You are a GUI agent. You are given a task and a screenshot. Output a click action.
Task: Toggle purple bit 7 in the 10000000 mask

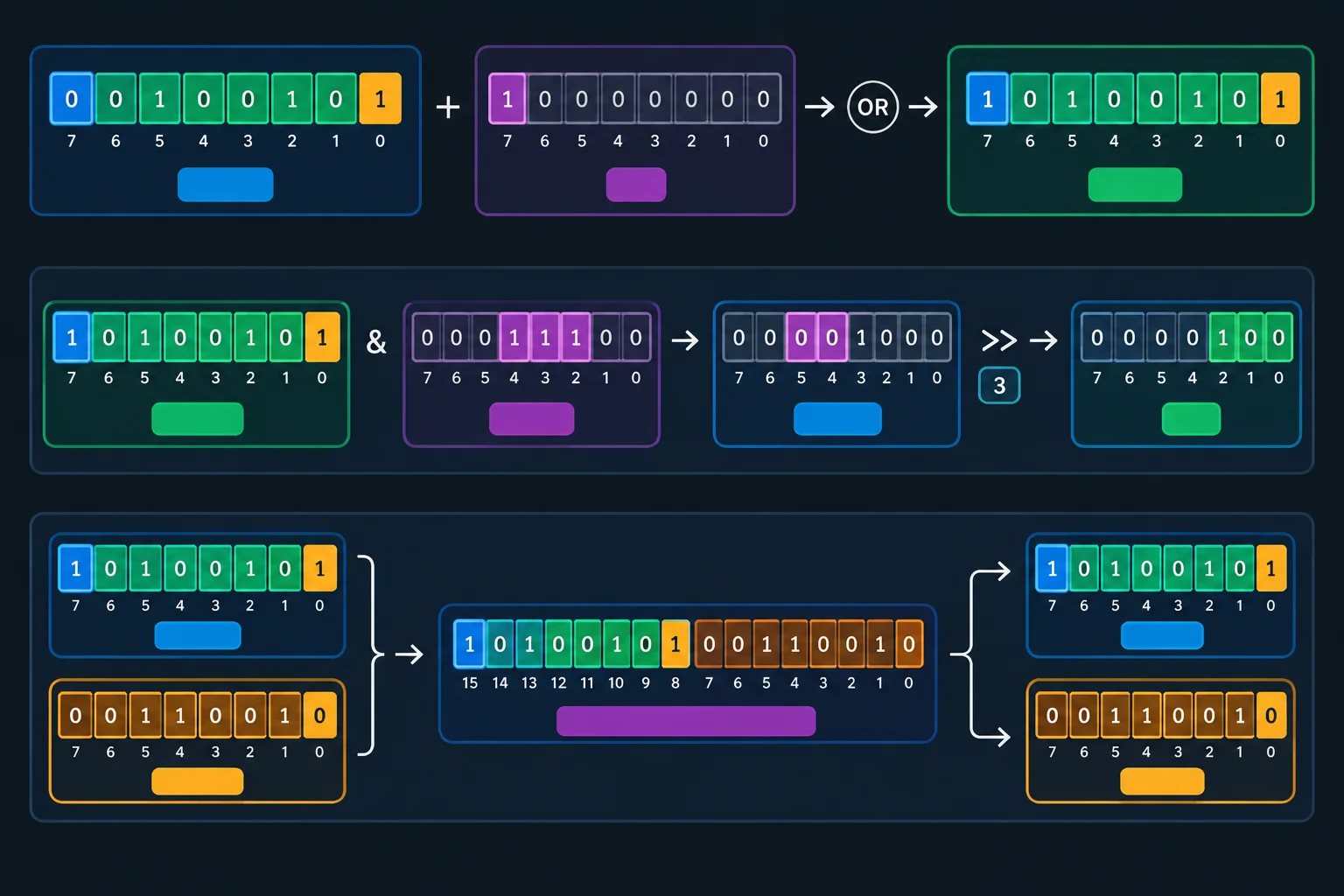coord(507,99)
